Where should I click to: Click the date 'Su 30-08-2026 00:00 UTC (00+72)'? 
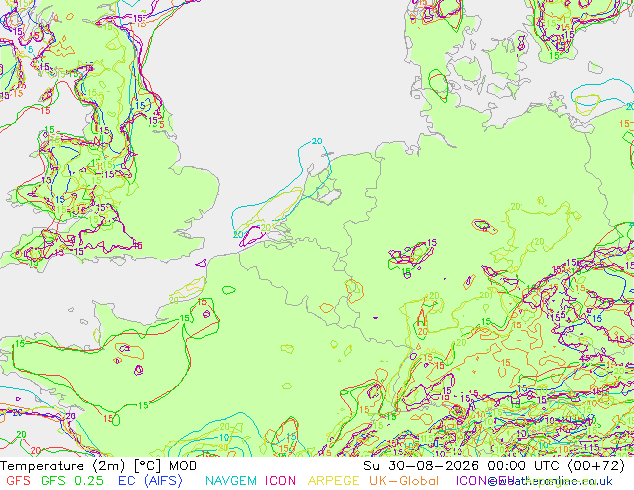[494, 466]
